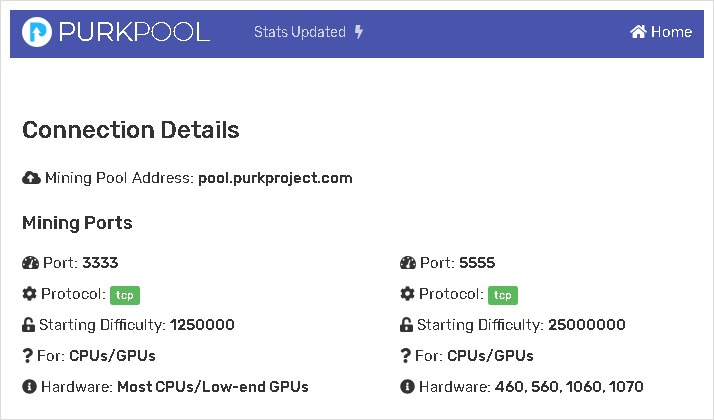Click the Stats Updated lightning bolt icon

[x=359, y=32]
